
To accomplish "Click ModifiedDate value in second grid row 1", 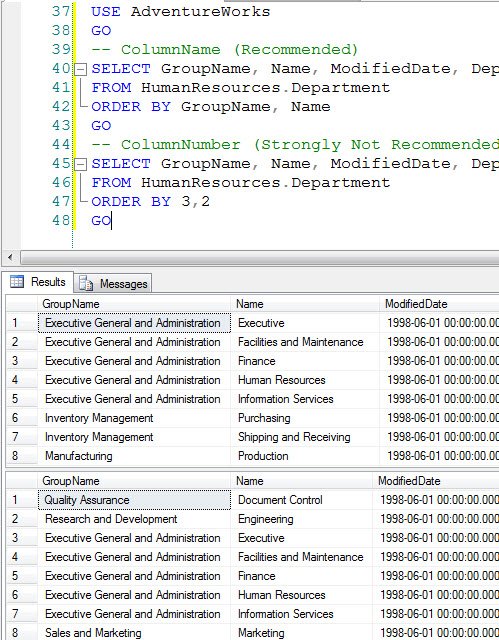I will click(x=436, y=500).
